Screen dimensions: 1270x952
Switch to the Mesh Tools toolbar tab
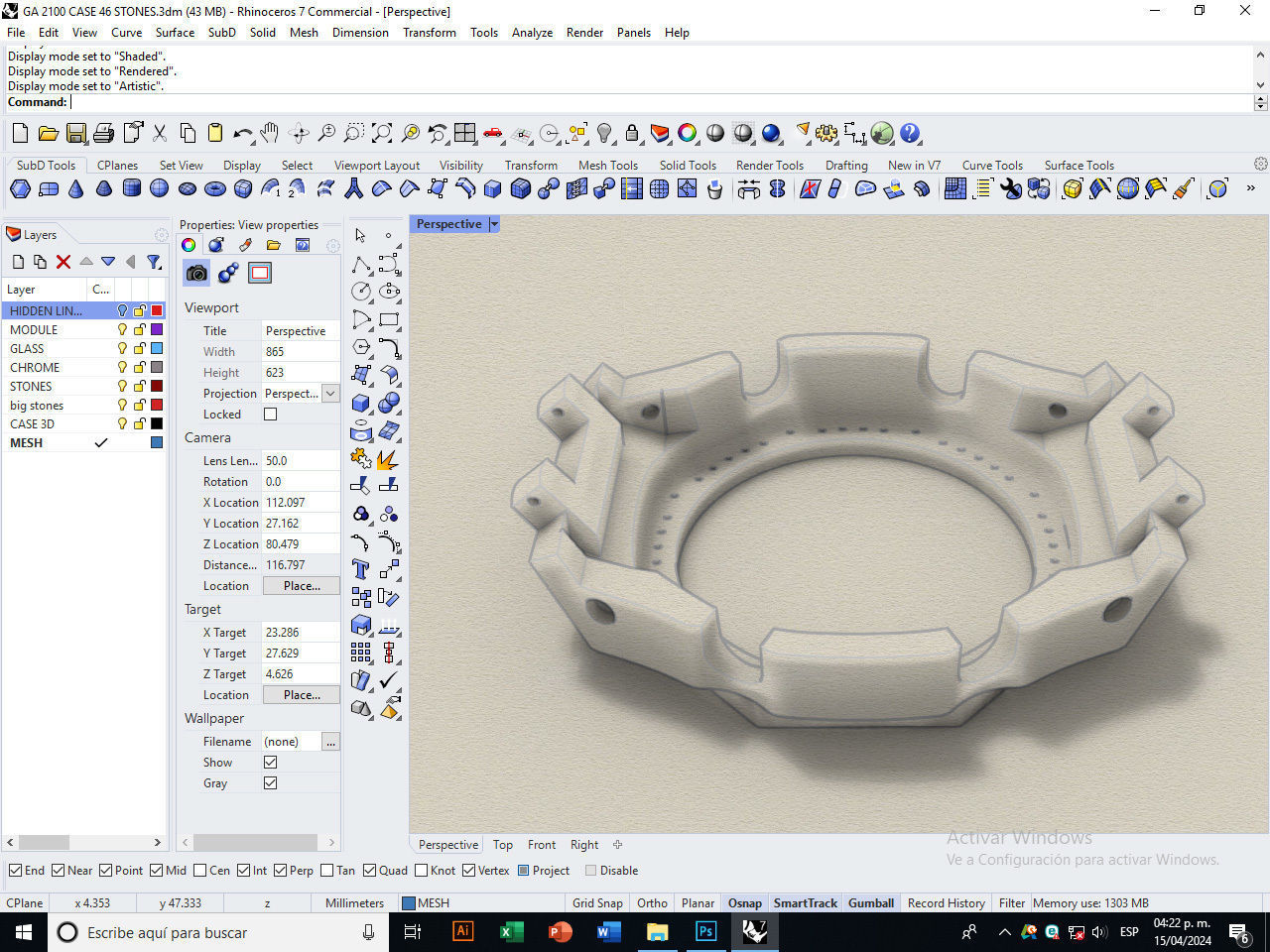point(608,166)
